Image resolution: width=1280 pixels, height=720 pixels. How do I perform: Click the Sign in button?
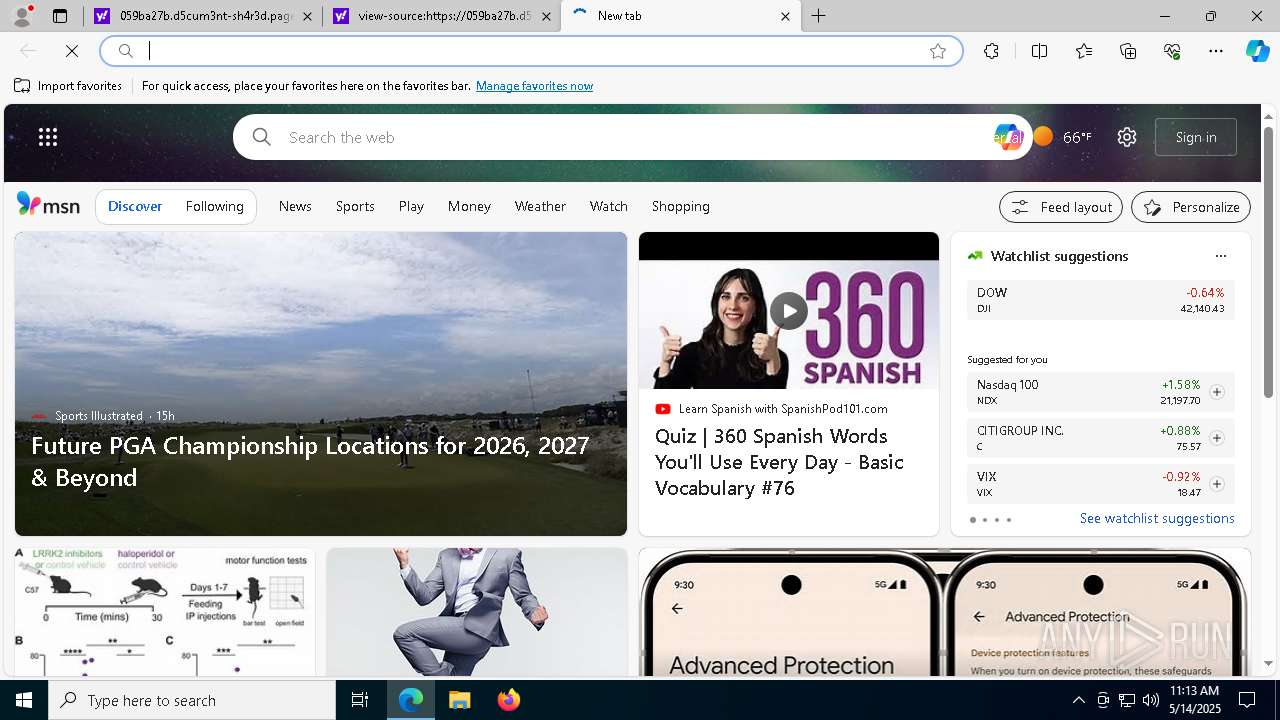1196,137
